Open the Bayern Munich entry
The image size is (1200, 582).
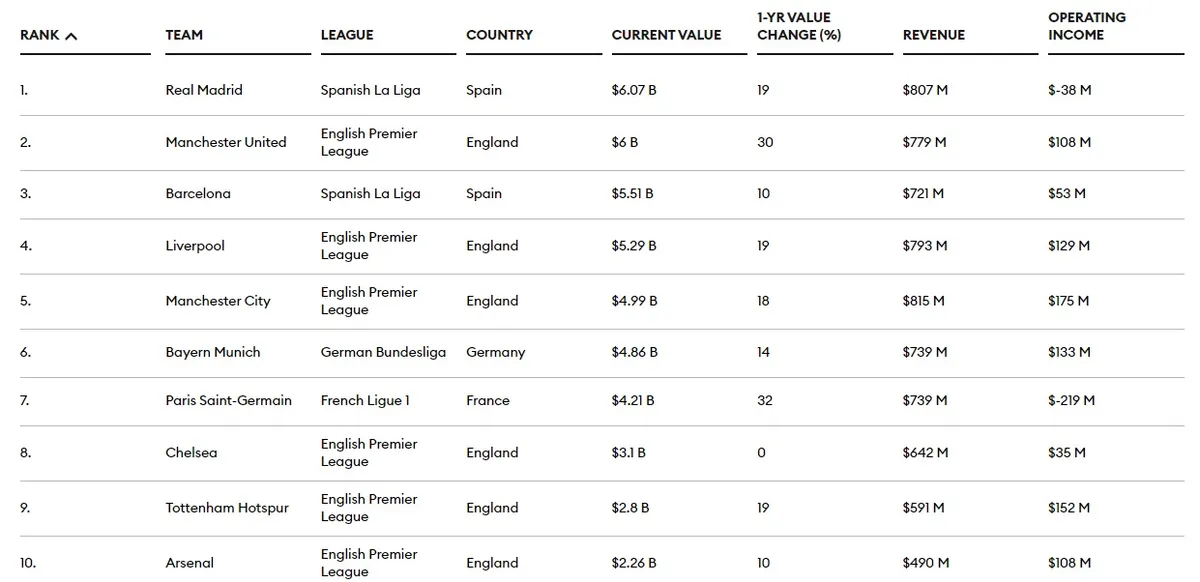[x=213, y=352]
